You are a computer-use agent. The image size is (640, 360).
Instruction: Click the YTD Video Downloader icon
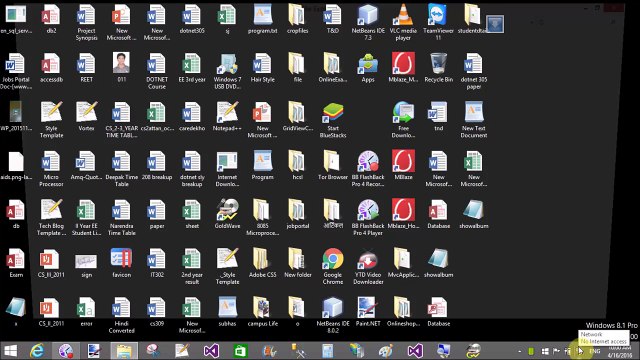click(368, 259)
